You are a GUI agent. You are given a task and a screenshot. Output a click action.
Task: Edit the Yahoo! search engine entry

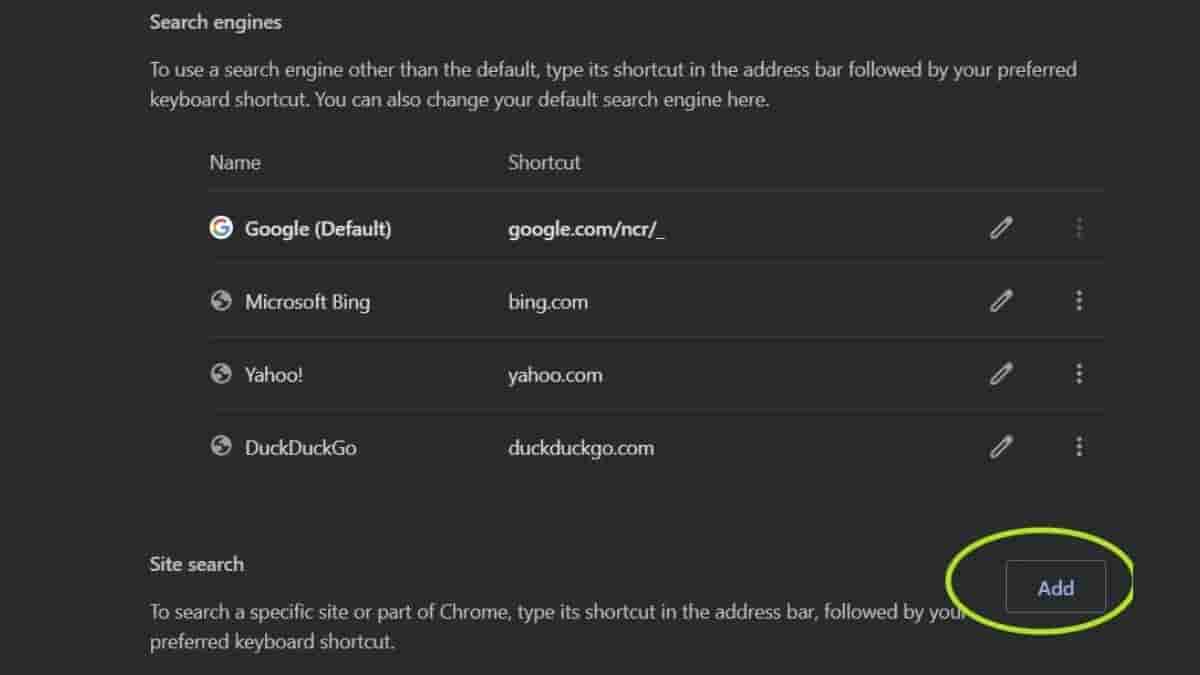1000,374
